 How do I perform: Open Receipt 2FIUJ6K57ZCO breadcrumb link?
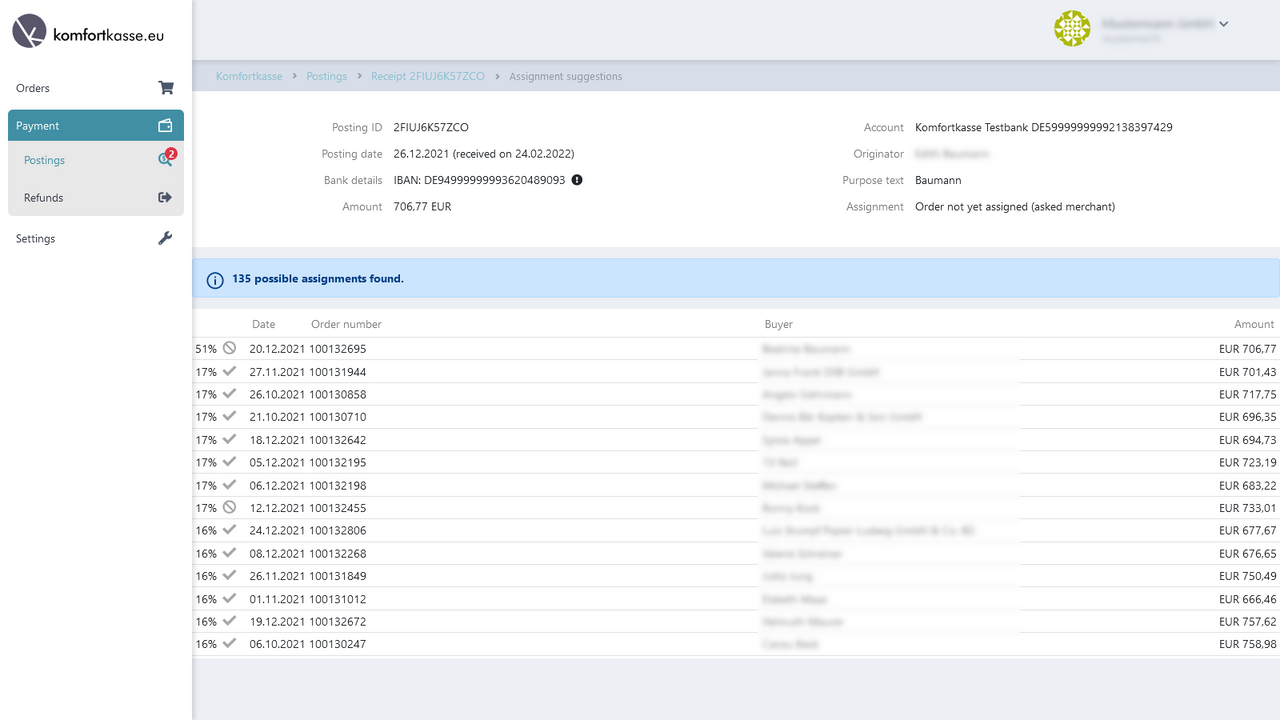pyautogui.click(x=428, y=76)
